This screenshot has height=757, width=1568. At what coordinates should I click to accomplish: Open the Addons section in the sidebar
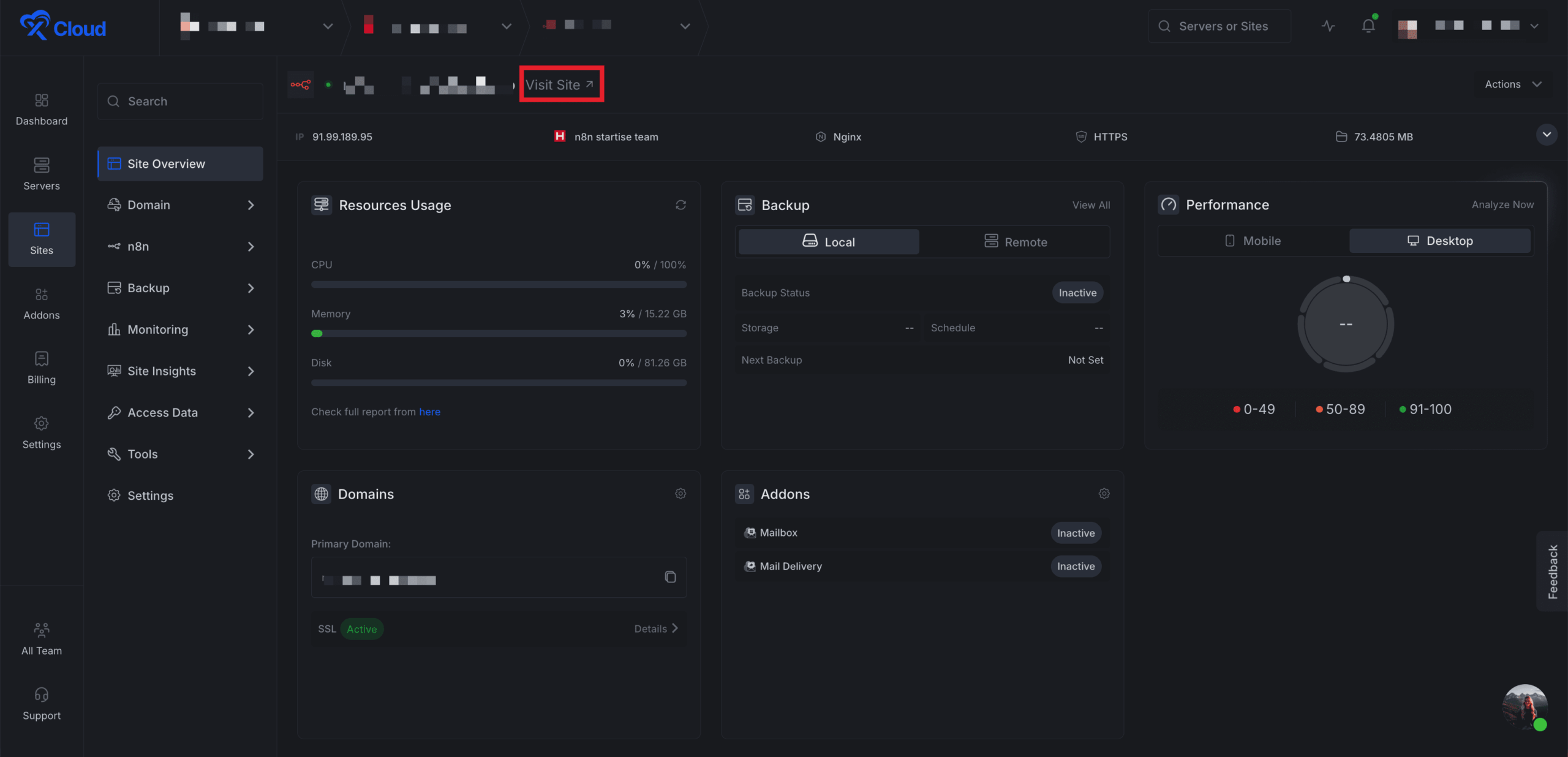[x=41, y=304]
